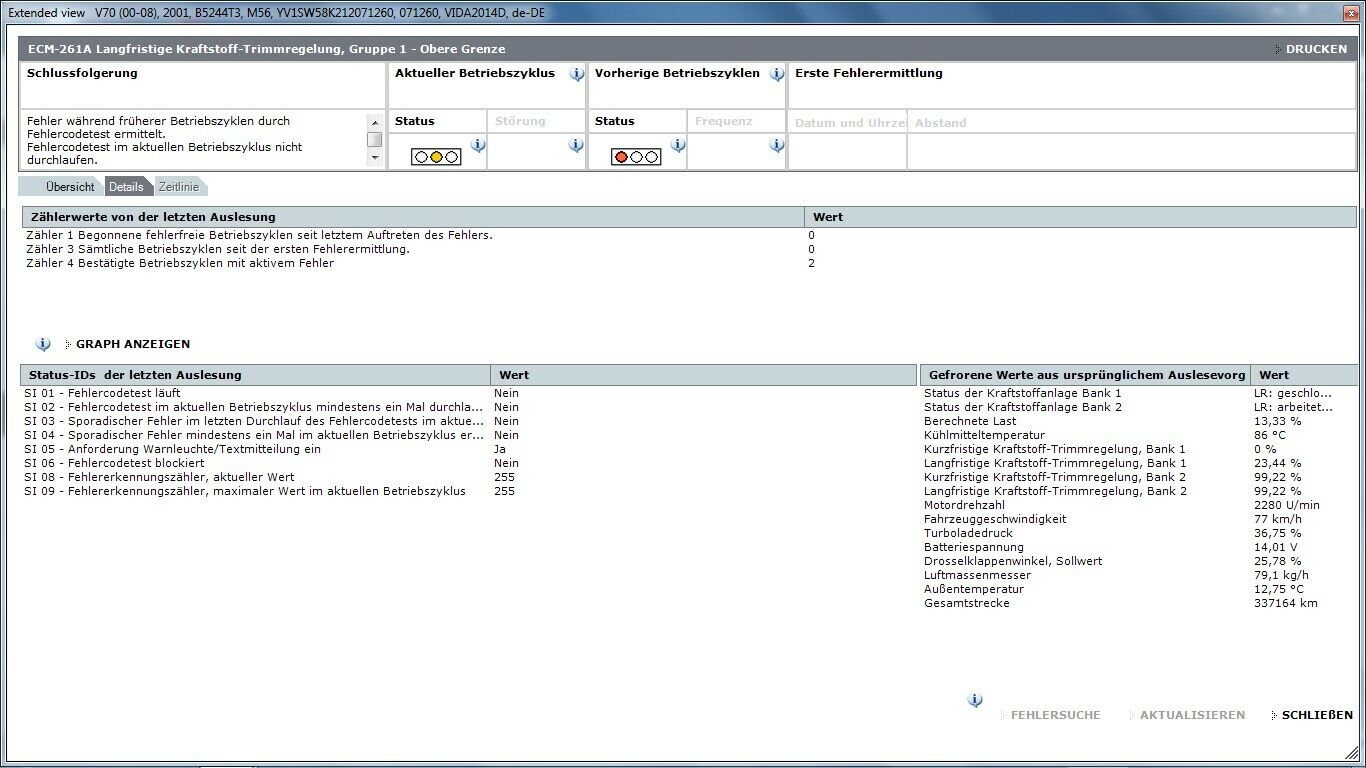Click info icon above the Fehlersuche button

pos(975,700)
